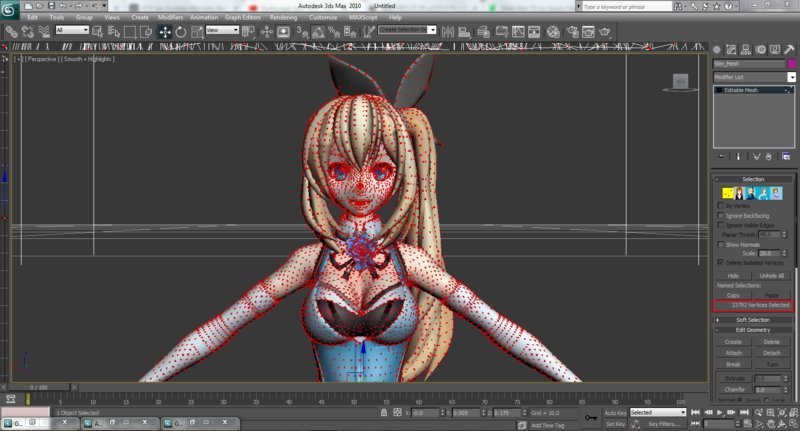800x431 pixels.
Task: Toggle the Angle Snap button
Action: point(318,33)
